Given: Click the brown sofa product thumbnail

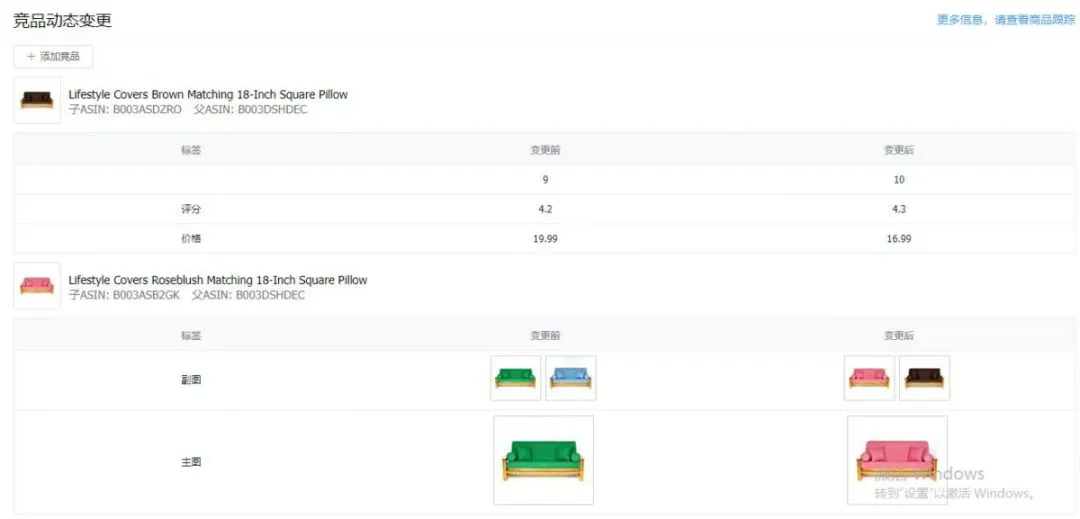Looking at the screenshot, I should 37,100.
